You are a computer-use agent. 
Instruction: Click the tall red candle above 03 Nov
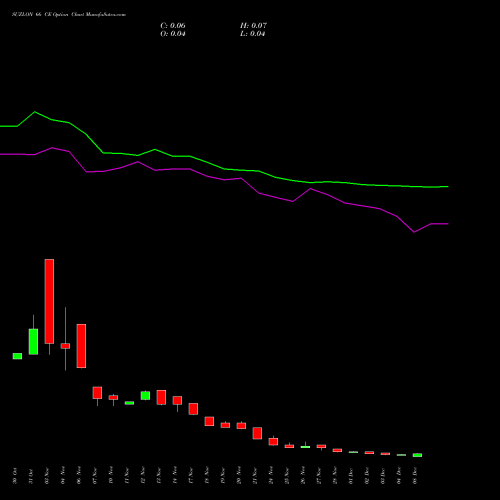click(x=49, y=301)
